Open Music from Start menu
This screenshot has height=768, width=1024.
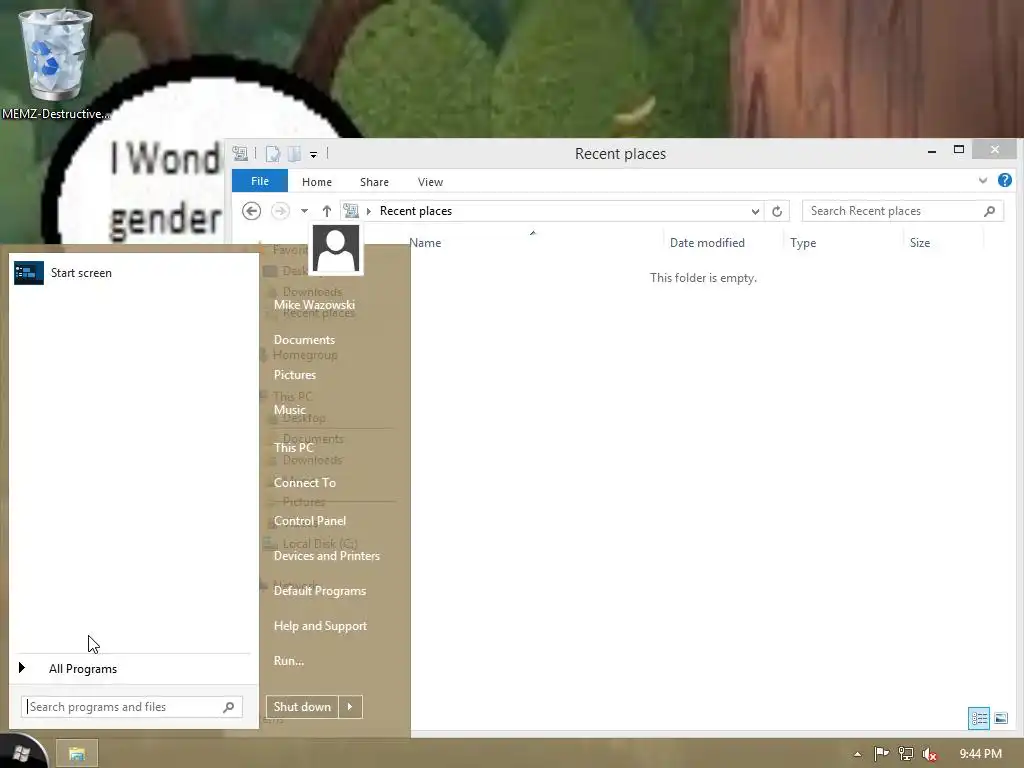(289, 409)
